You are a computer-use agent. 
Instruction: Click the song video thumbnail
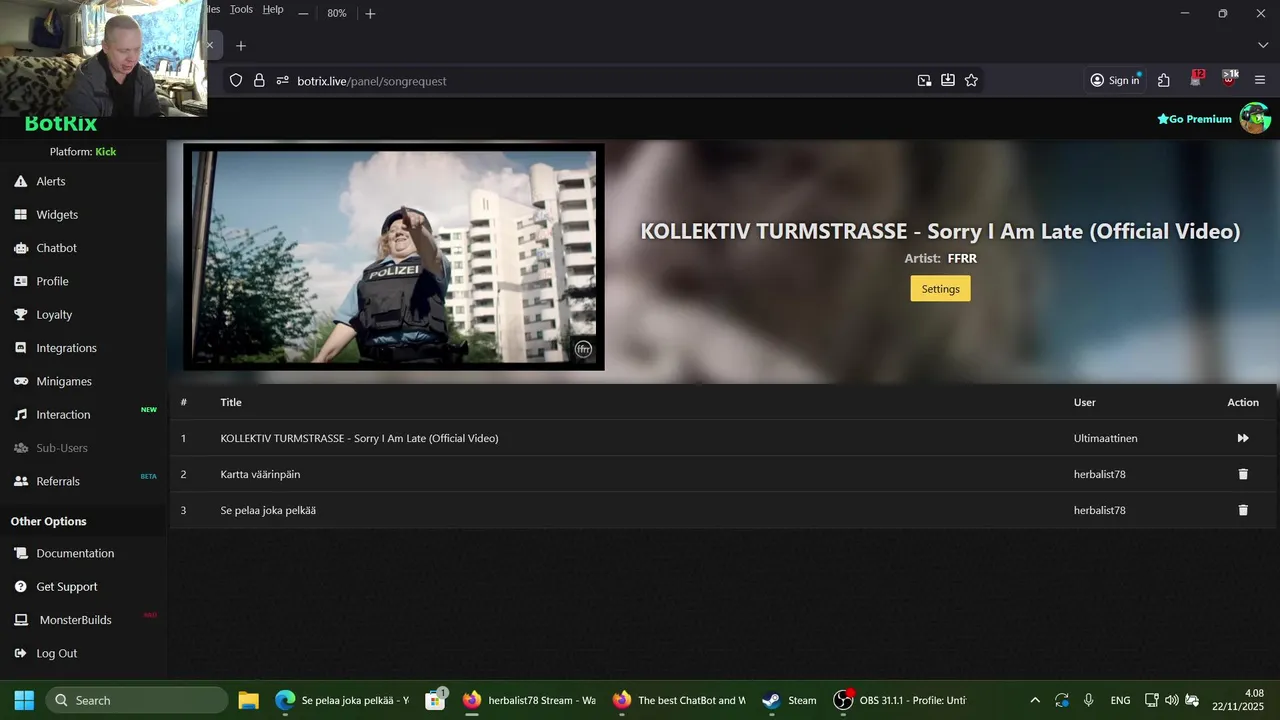(x=394, y=257)
